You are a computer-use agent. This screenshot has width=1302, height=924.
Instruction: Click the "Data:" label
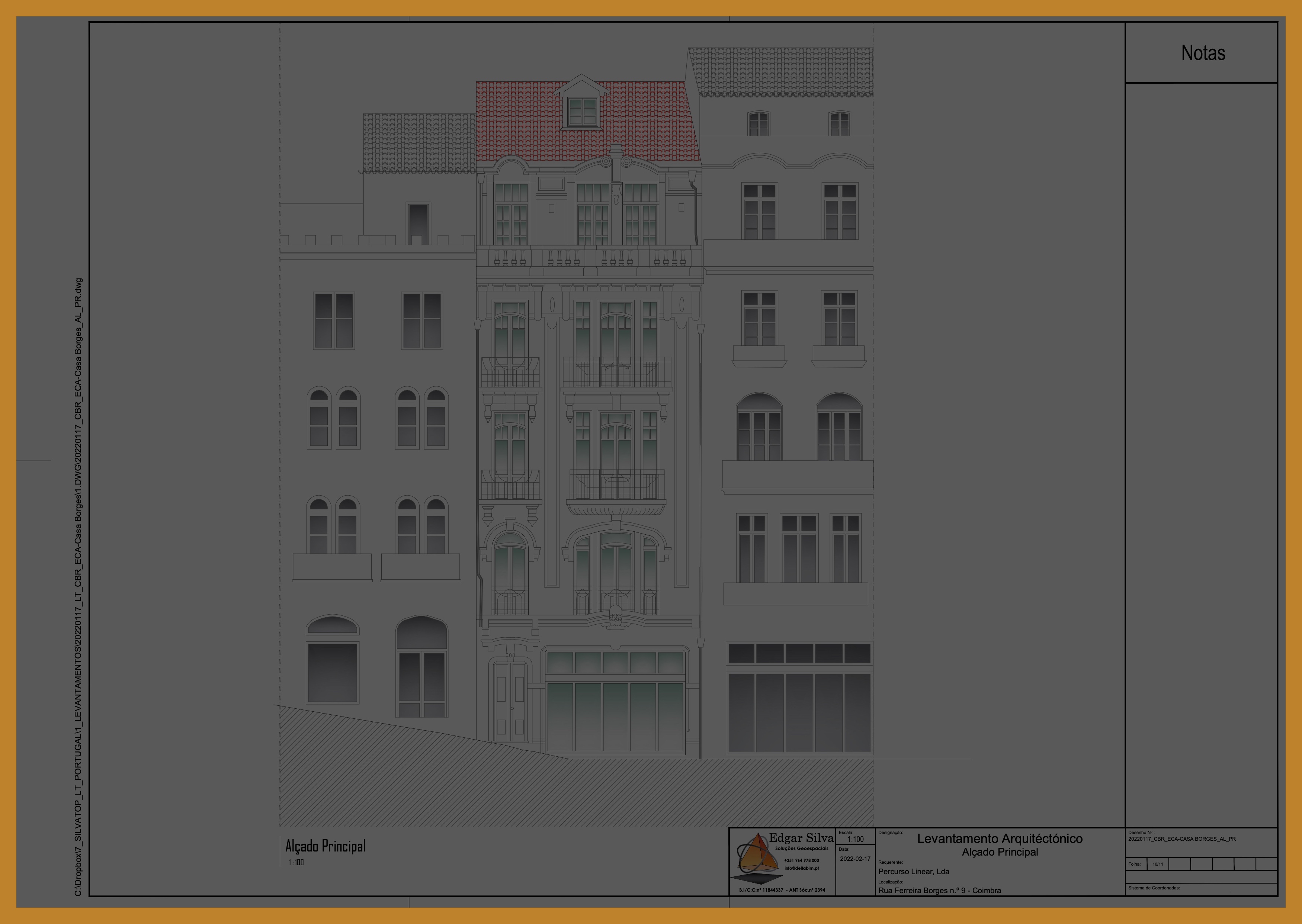(844, 849)
